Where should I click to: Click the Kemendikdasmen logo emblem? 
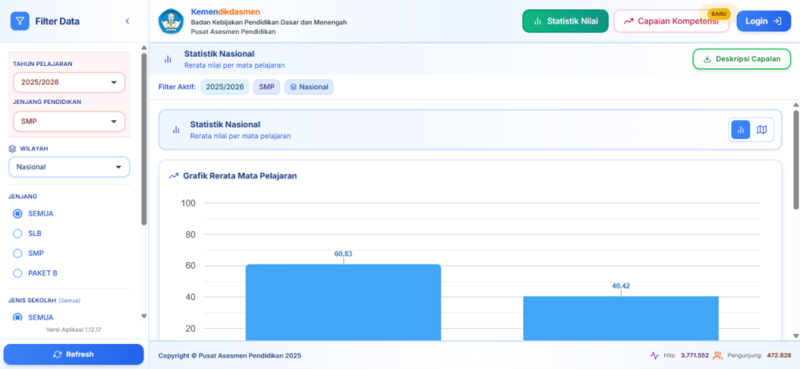pos(170,21)
